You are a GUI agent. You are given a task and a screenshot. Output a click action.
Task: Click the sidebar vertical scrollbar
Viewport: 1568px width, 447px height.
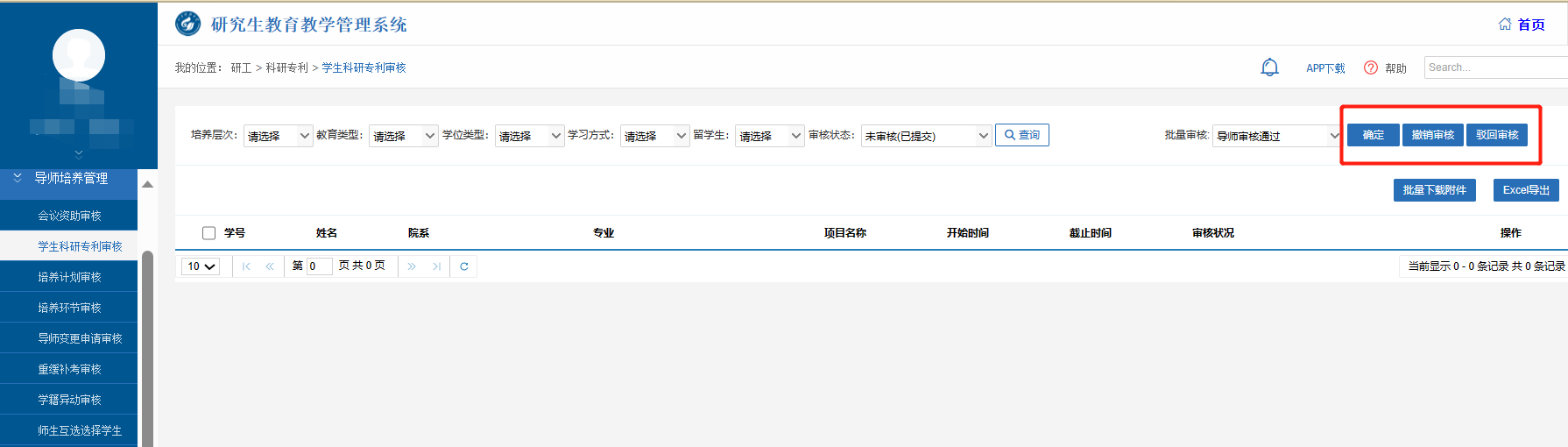pyautogui.click(x=147, y=349)
